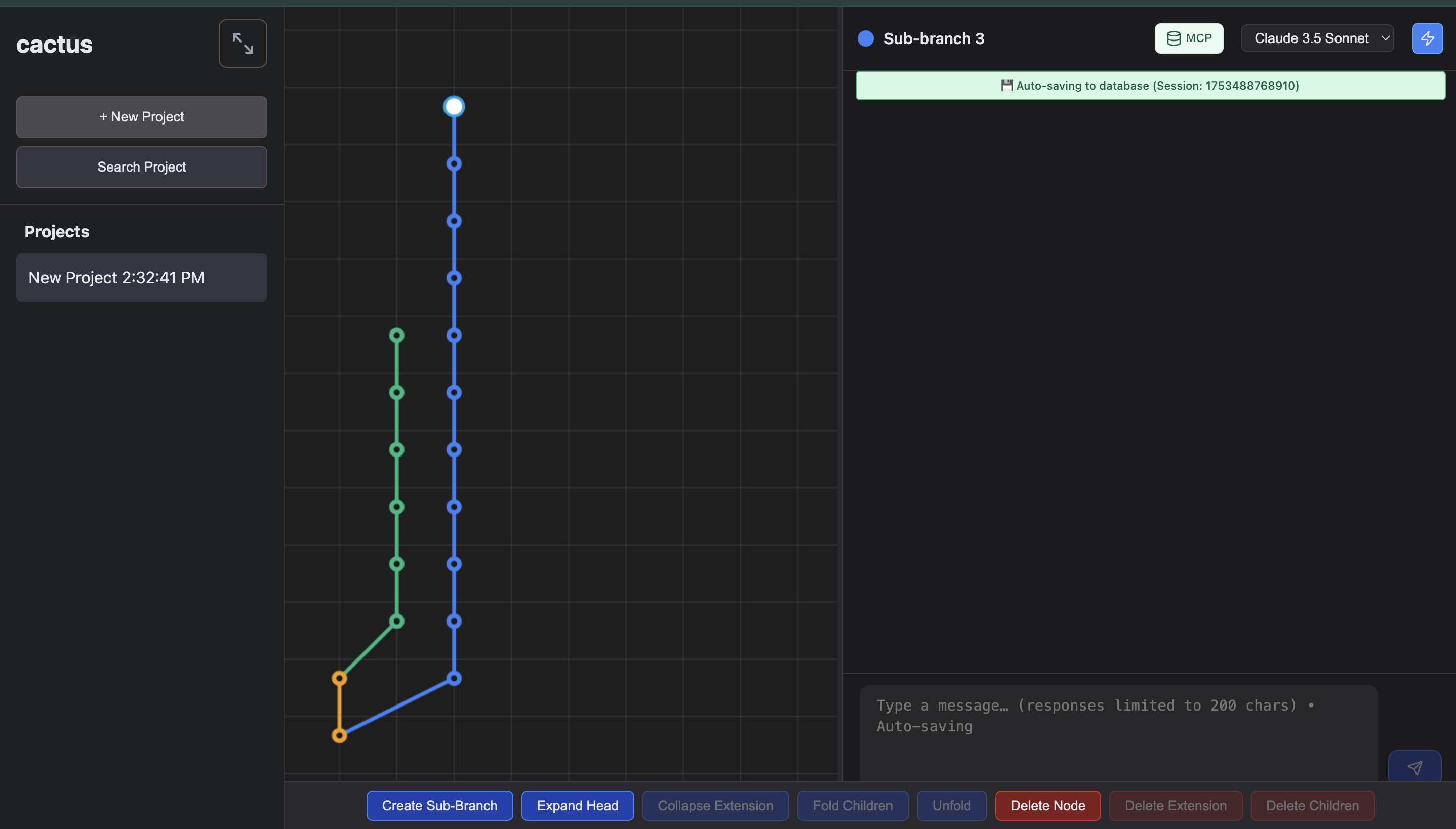The image size is (1456, 829).
Task: Select the topmost green branch node
Action: (x=397, y=336)
